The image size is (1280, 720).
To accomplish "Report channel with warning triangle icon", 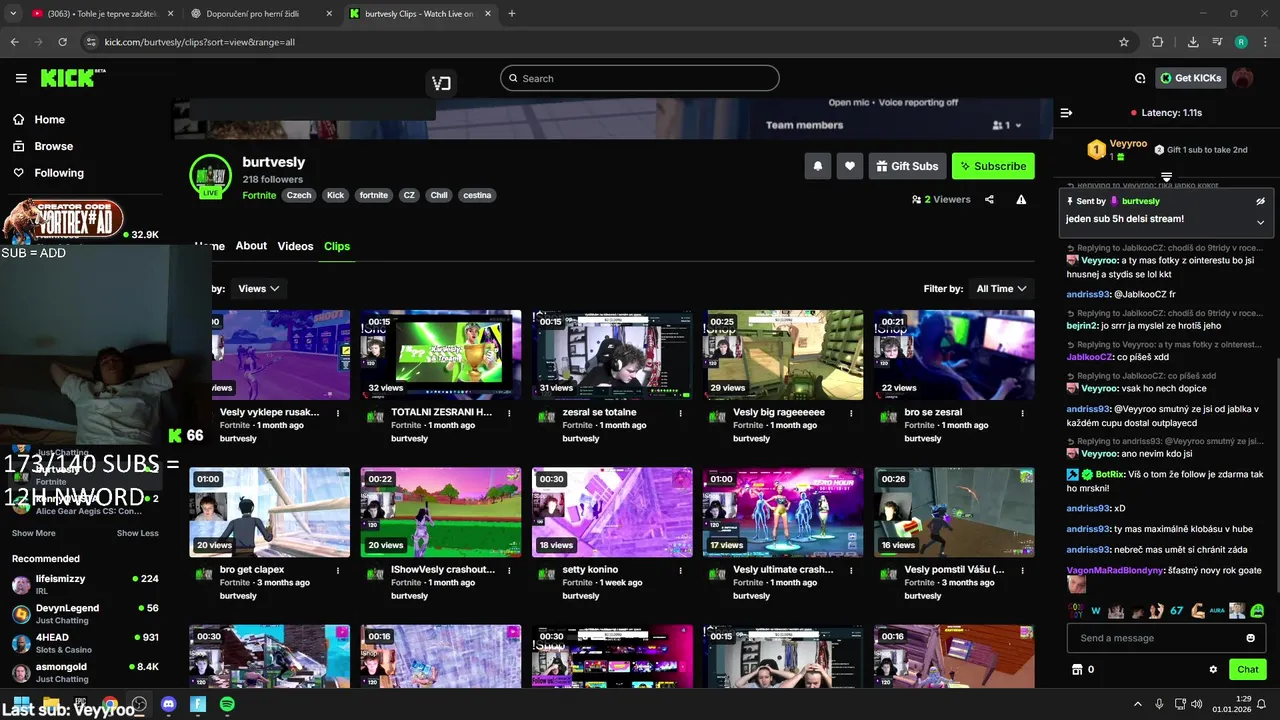I will 1021,199.
